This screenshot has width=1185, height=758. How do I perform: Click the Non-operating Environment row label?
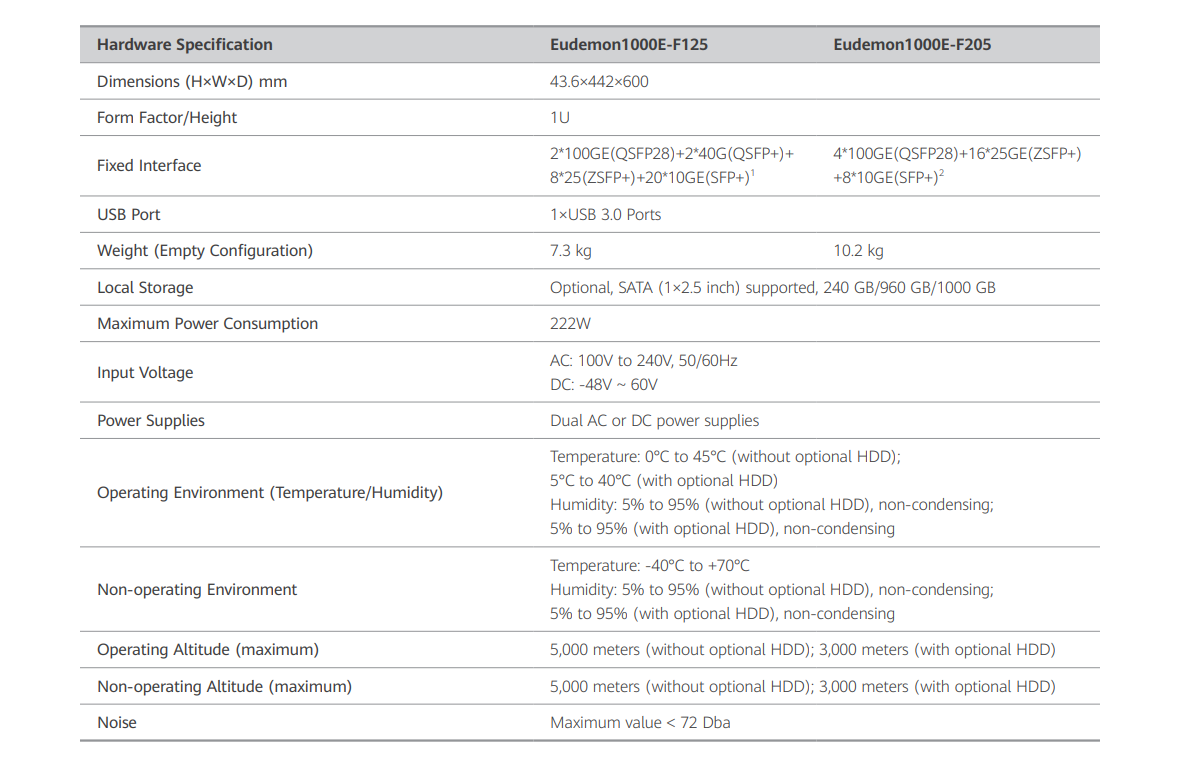click(197, 590)
